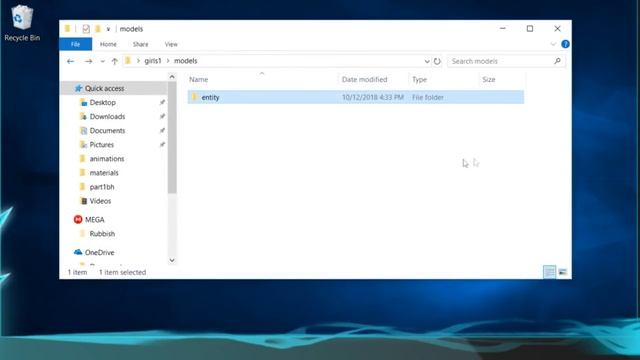Select OneDrive in the navigation pane

pyautogui.click(x=100, y=253)
